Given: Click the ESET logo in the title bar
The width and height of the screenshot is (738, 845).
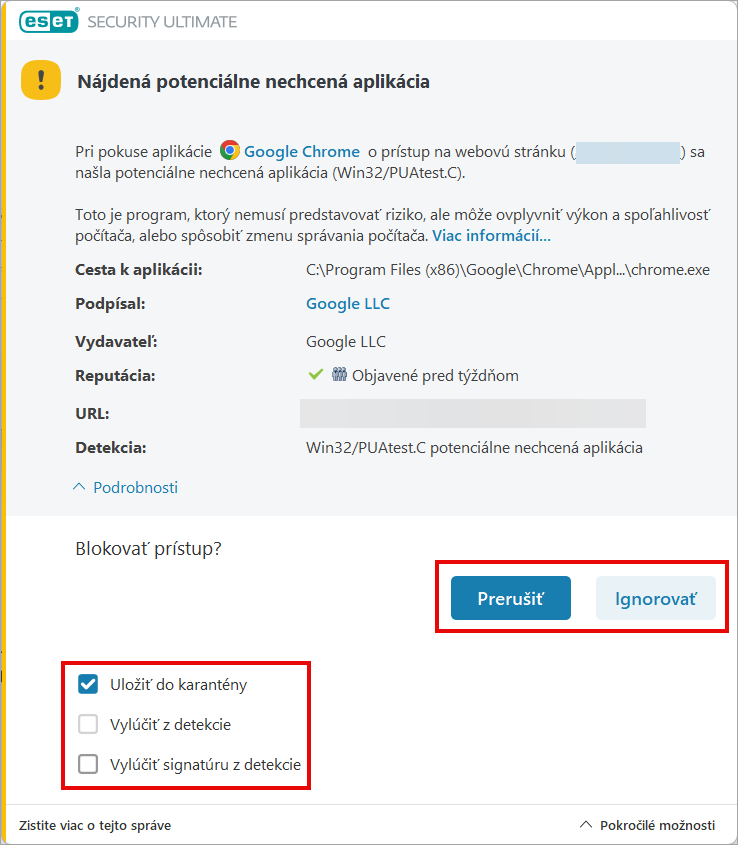Looking at the screenshot, I should pyautogui.click(x=47, y=20).
